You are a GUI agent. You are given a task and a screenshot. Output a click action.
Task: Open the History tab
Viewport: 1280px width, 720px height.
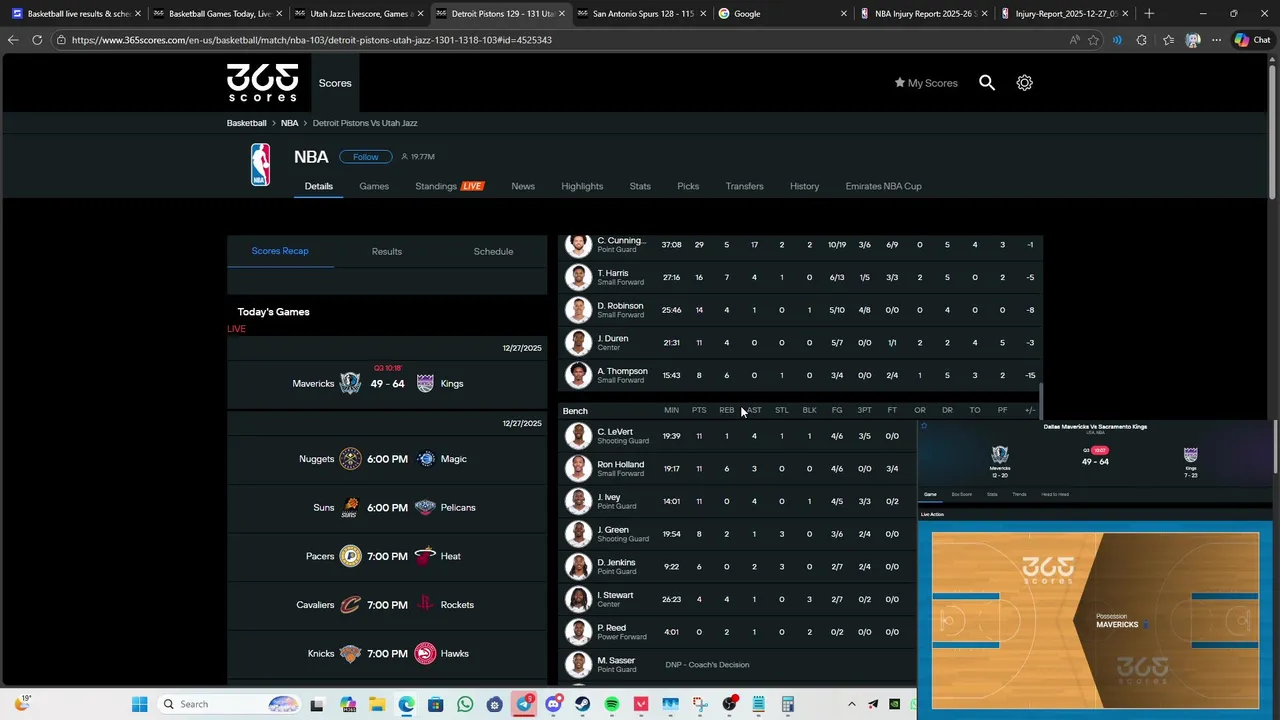804,186
